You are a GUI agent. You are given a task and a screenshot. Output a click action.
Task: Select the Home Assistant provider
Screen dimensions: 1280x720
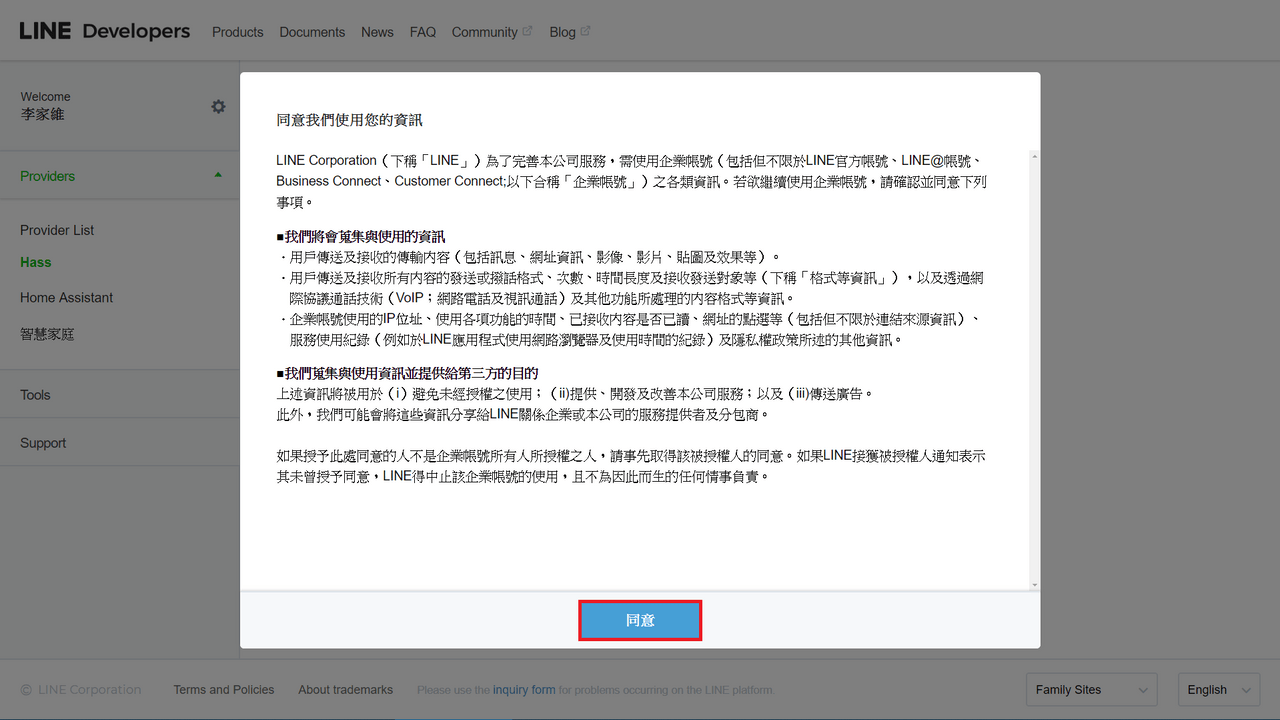66,297
